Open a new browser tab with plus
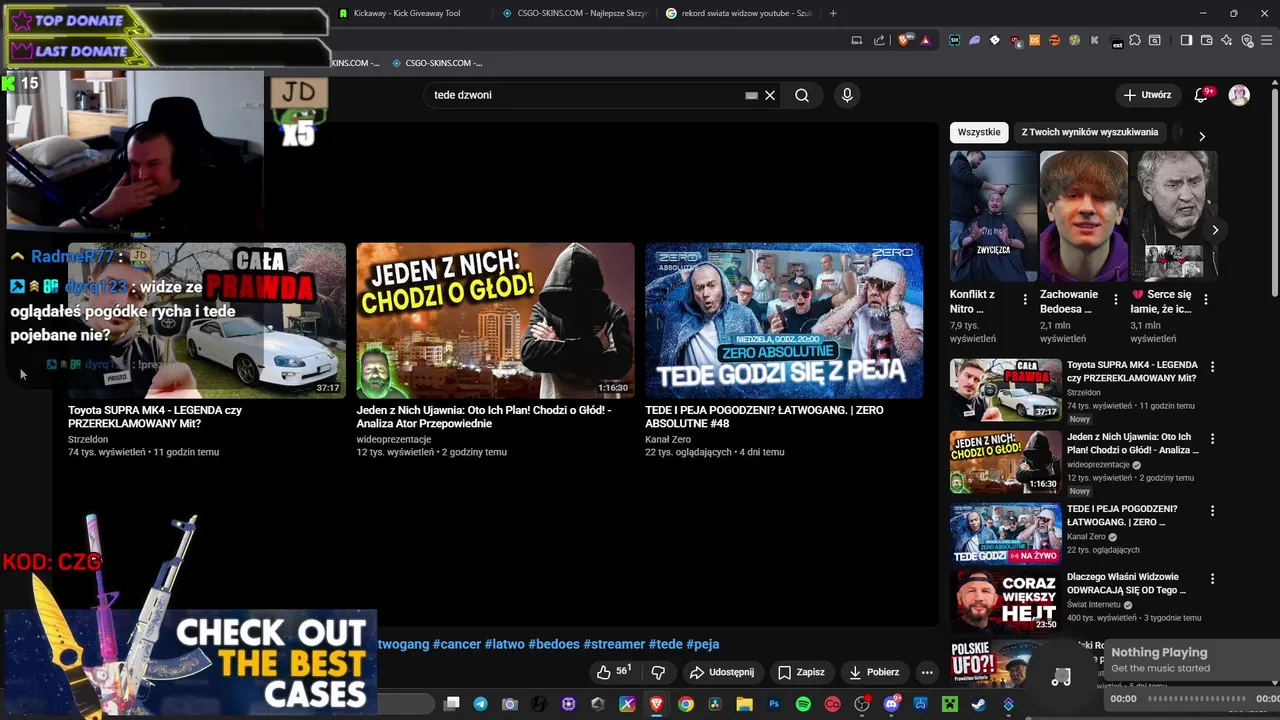Screen dimensions: 1280x720 point(833,13)
